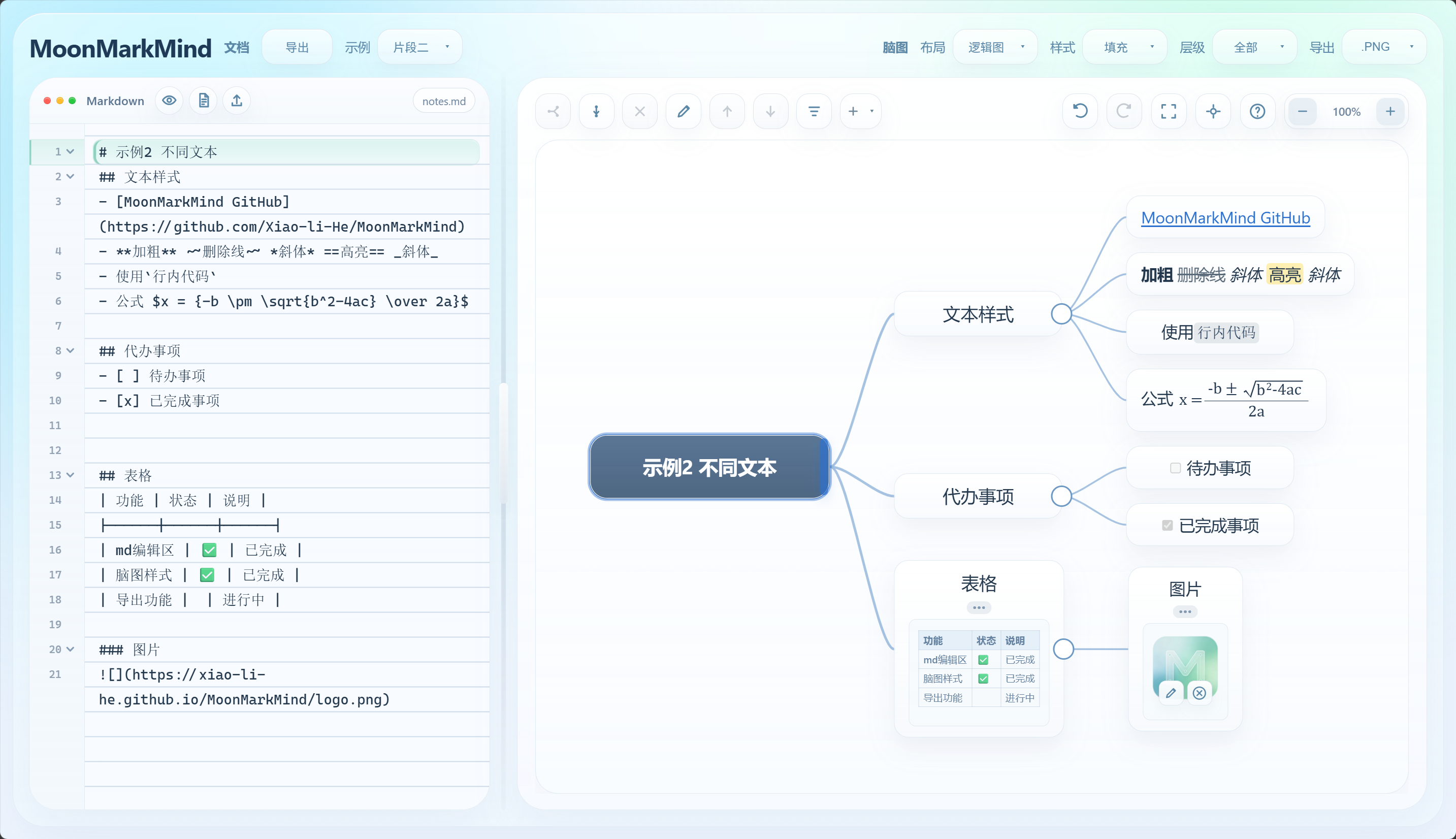
Task: Click the 高亮 highlighted text in node
Action: [1285, 275]
